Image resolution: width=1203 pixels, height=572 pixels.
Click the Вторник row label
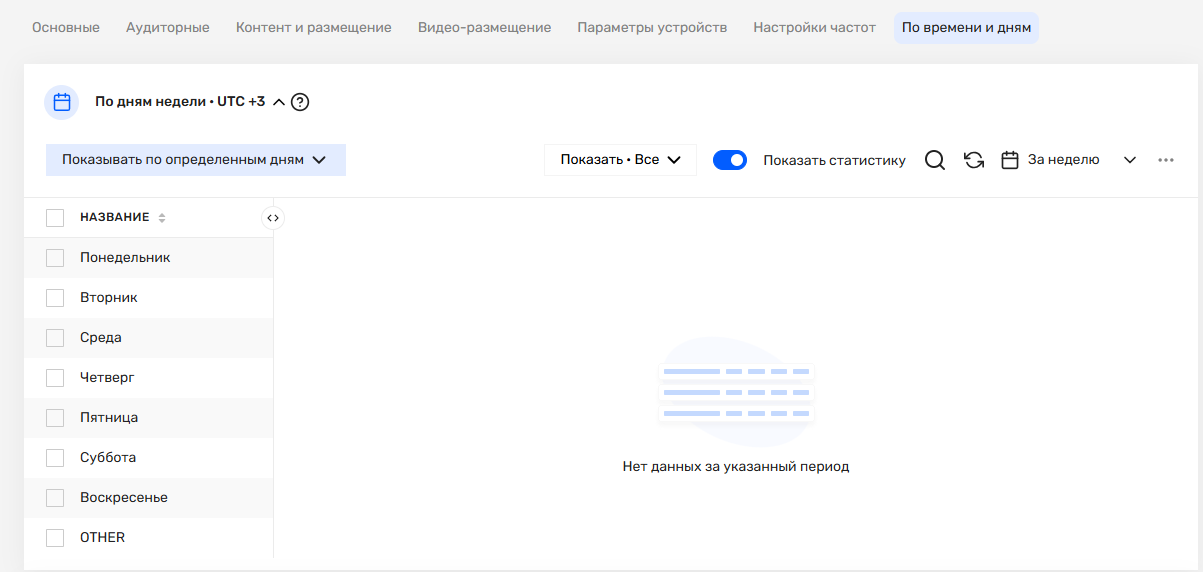click(109, 297)
